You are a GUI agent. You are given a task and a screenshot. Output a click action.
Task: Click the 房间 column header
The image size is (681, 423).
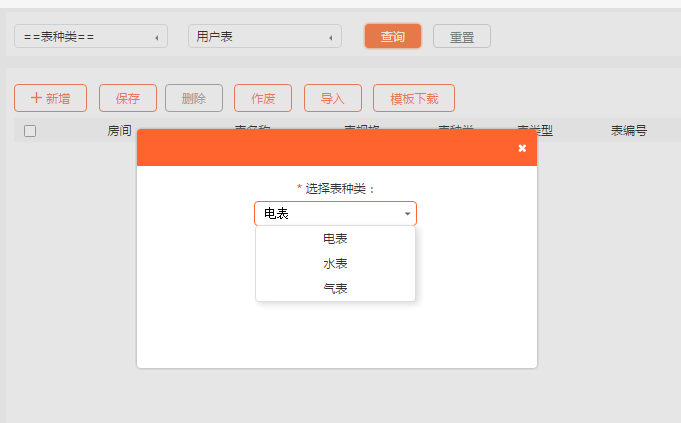point(119,131)
